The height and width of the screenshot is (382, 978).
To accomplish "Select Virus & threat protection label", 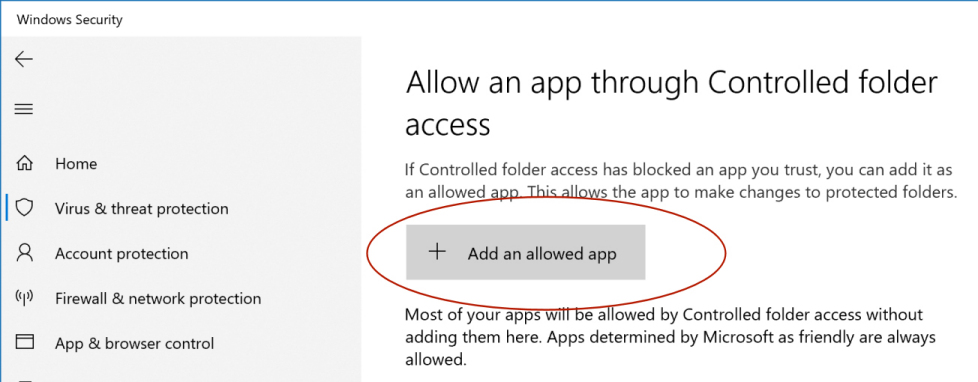I will (142, 208).
